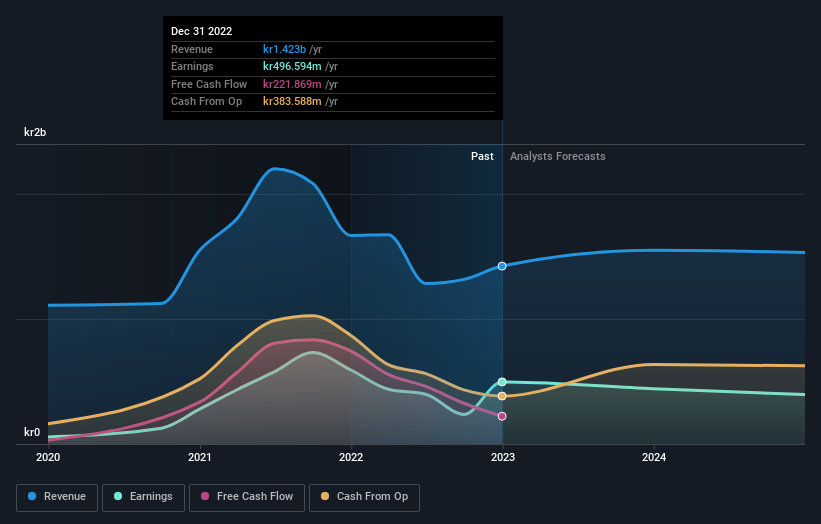821x524 pixels.
Task: Click the Free Cash Flow value kr221.869m
Action: coord(292,84)
